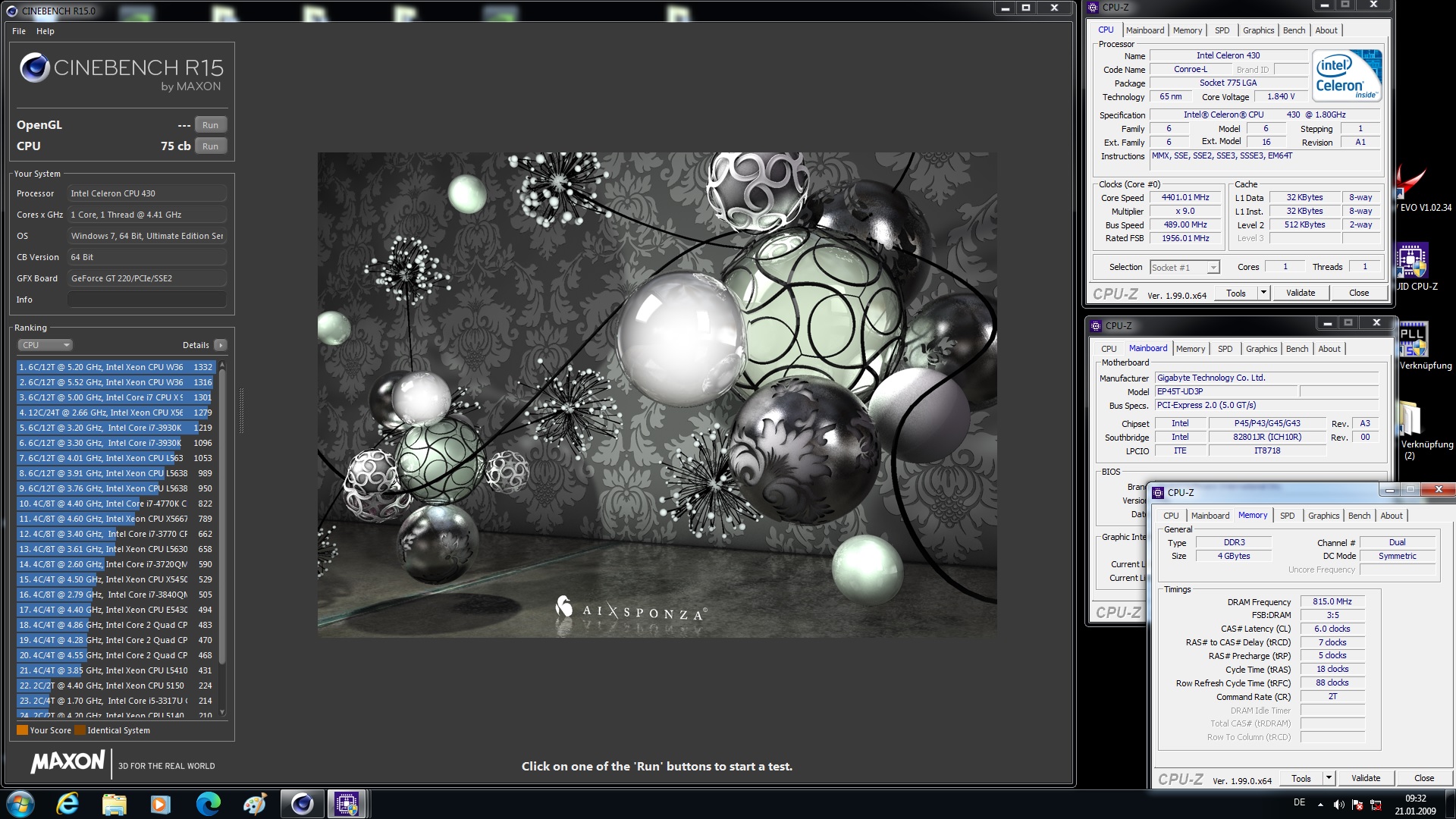Click Tools button in the top CPU-Z window
Screen dimensions: 1456x819
[x=1236, y=293]
